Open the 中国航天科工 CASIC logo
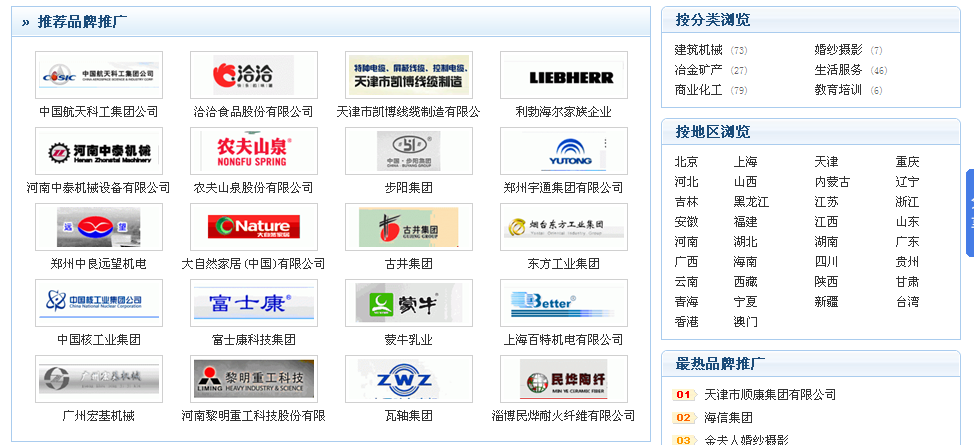 (98, 75)
